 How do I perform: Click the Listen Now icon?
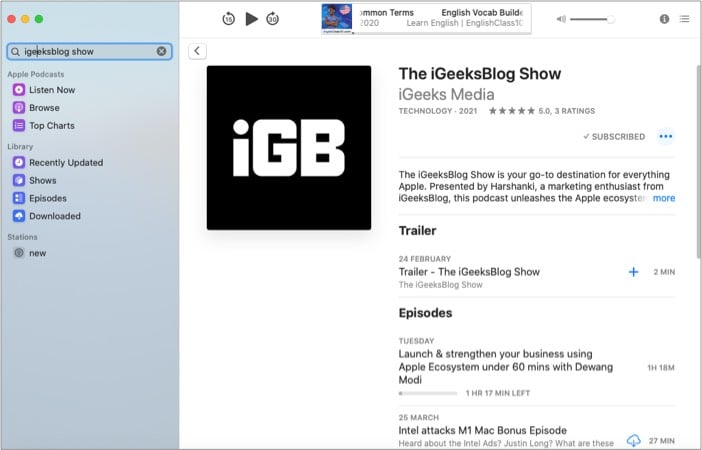tap(19, 90)
